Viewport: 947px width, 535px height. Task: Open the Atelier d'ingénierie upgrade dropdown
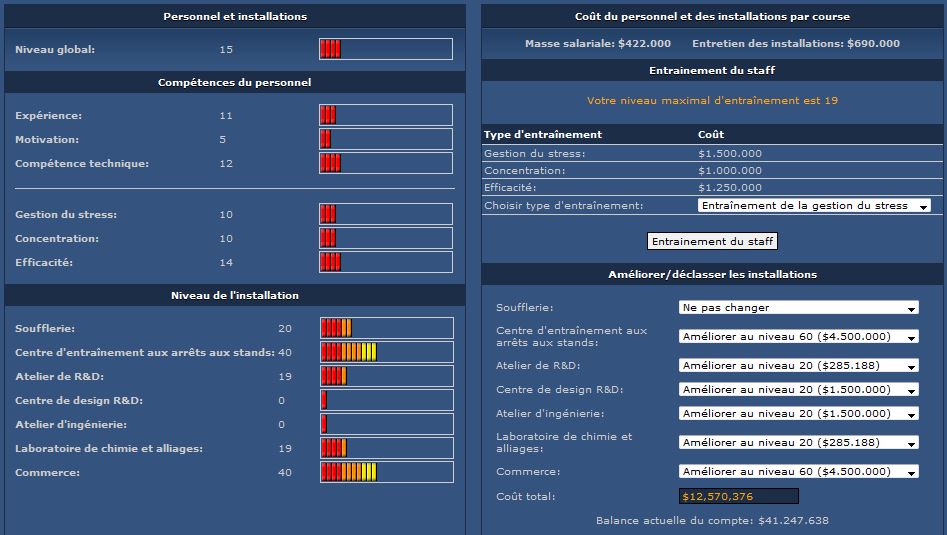pyautogui.click(x=798, y=414)
